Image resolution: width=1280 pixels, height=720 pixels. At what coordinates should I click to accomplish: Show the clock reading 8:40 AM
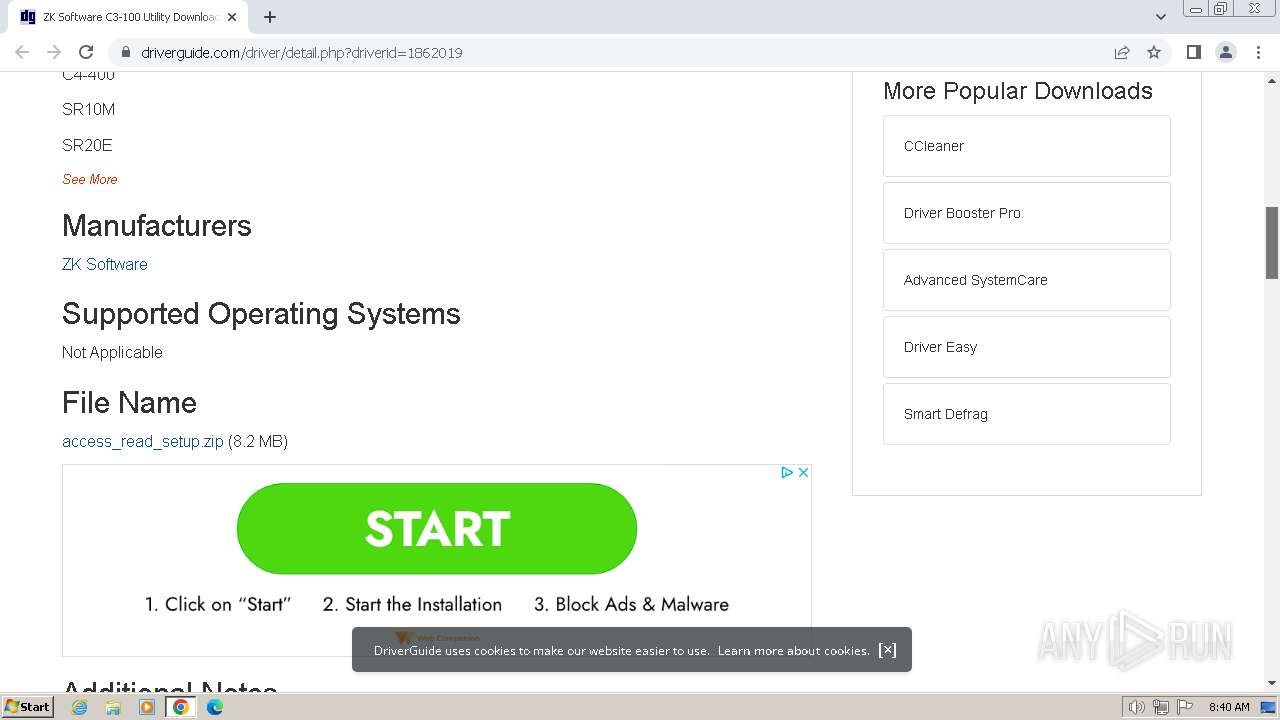(1229, 707)
